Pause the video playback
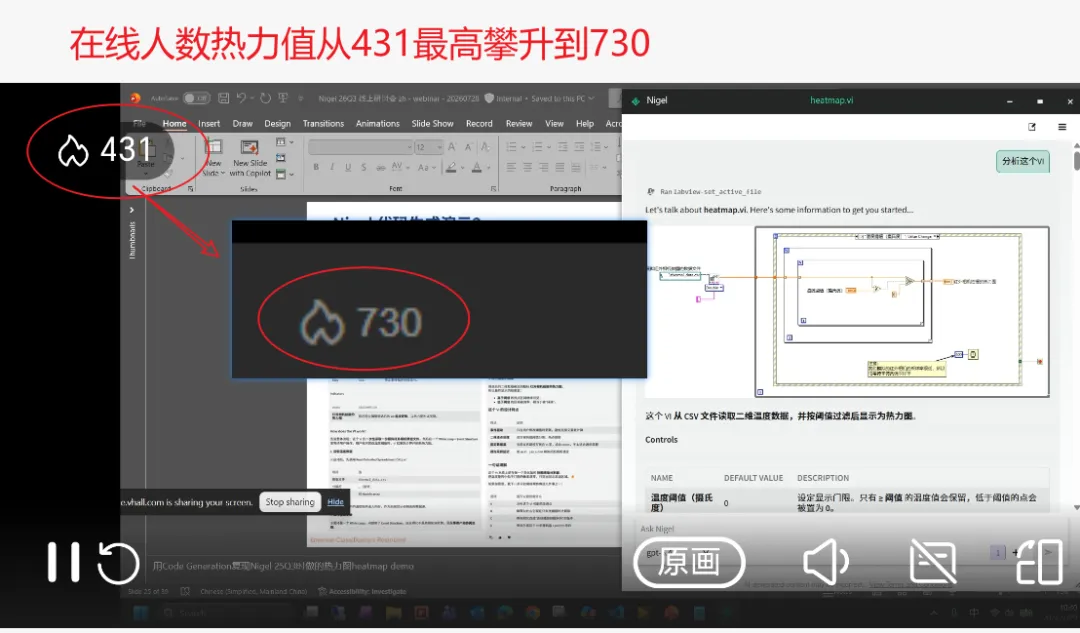Screen dimensions: 1080x633 coord(63,562)
